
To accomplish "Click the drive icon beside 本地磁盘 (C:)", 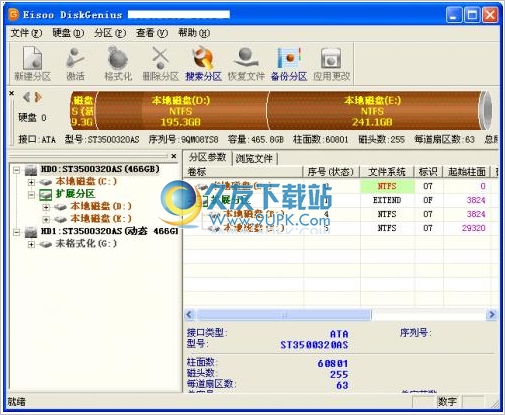I will [46, 182].
